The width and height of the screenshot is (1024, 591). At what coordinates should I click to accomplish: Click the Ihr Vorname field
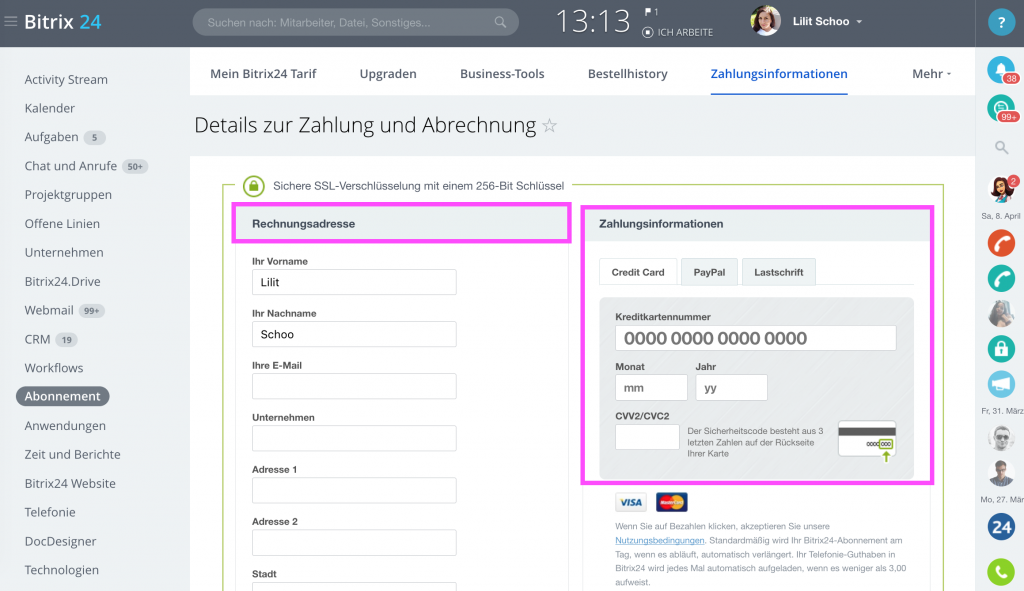[x=354, y=282]
